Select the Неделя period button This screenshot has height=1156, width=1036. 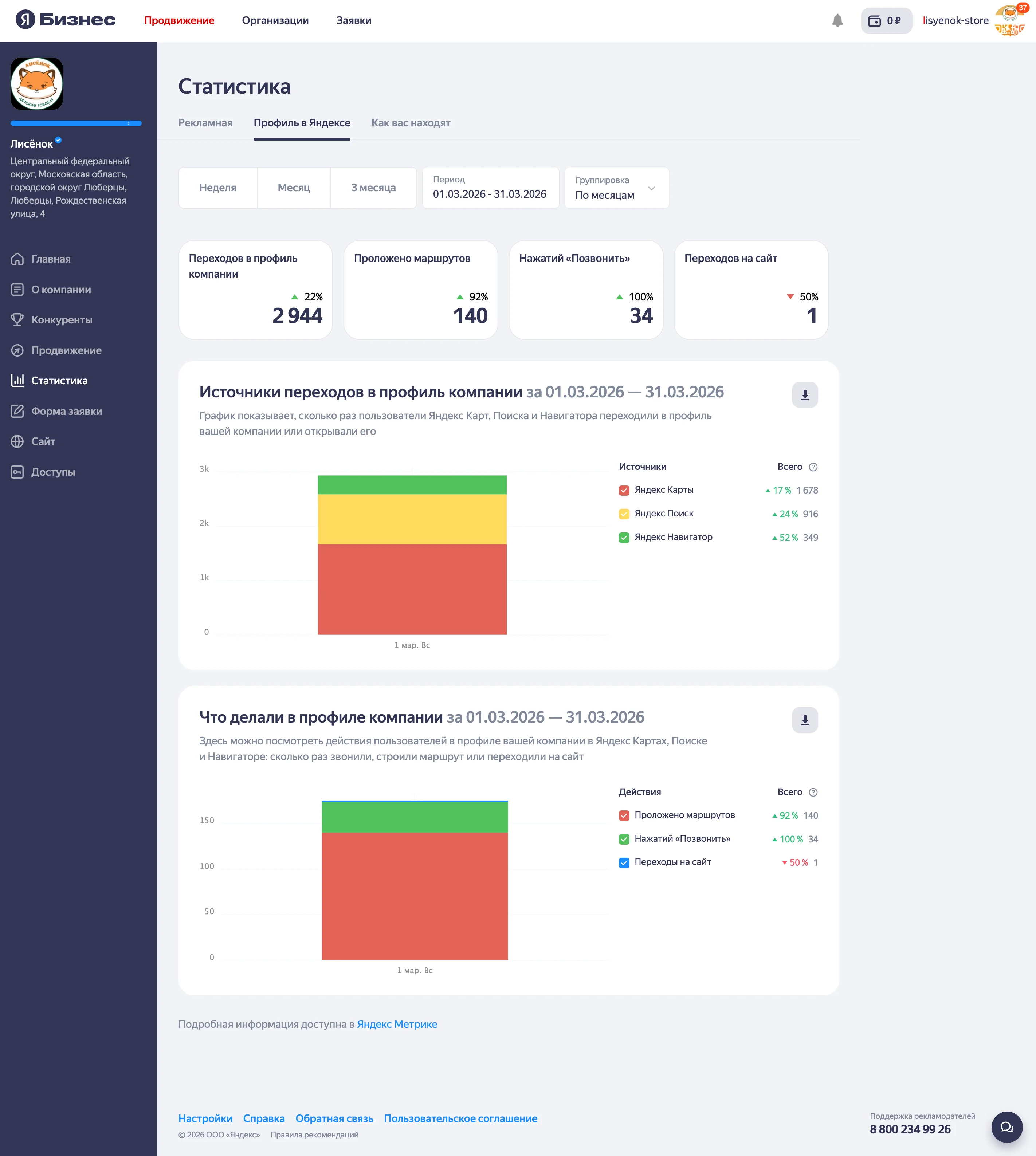click(x=218, y=188)
